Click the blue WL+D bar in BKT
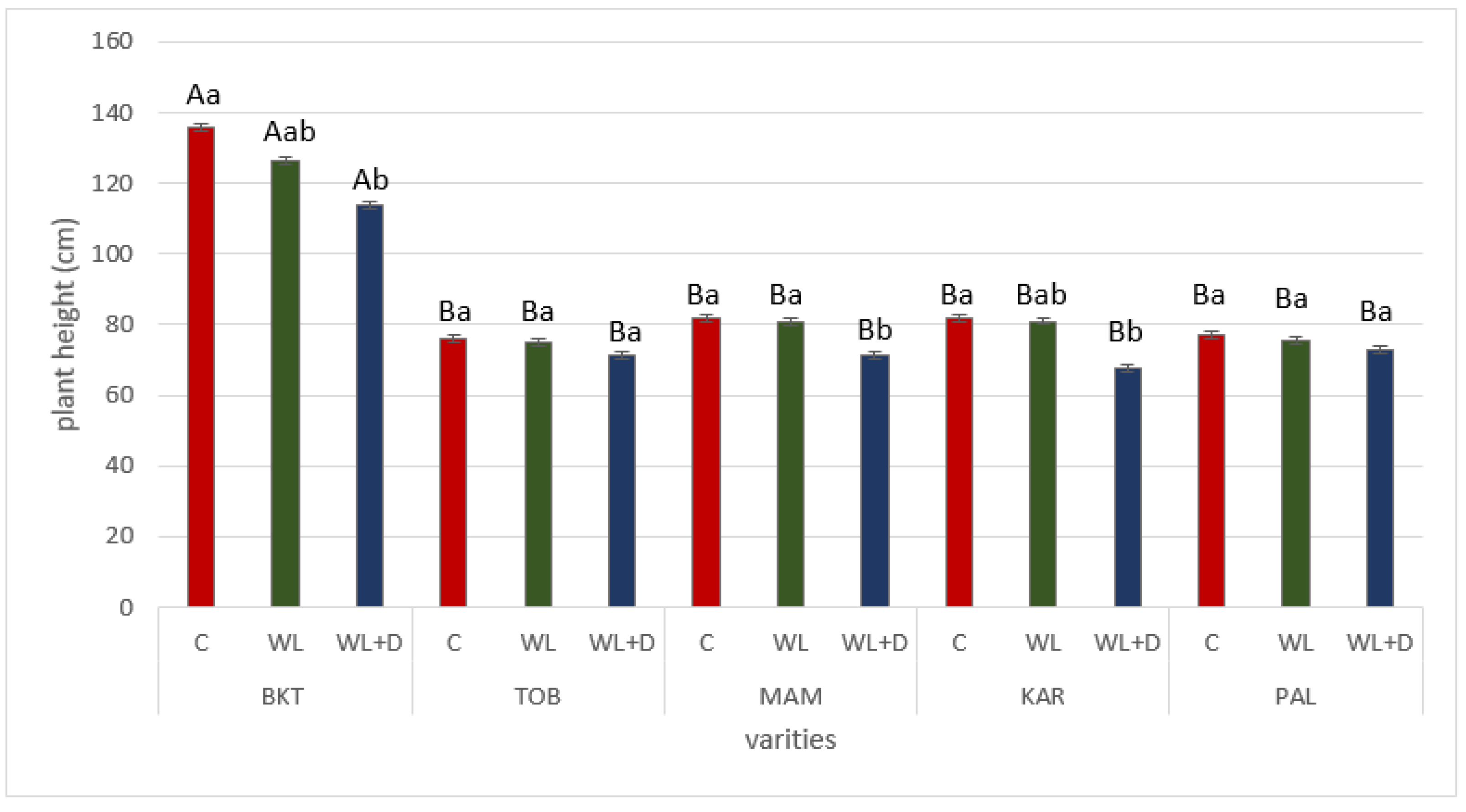 tap(369, 406)
